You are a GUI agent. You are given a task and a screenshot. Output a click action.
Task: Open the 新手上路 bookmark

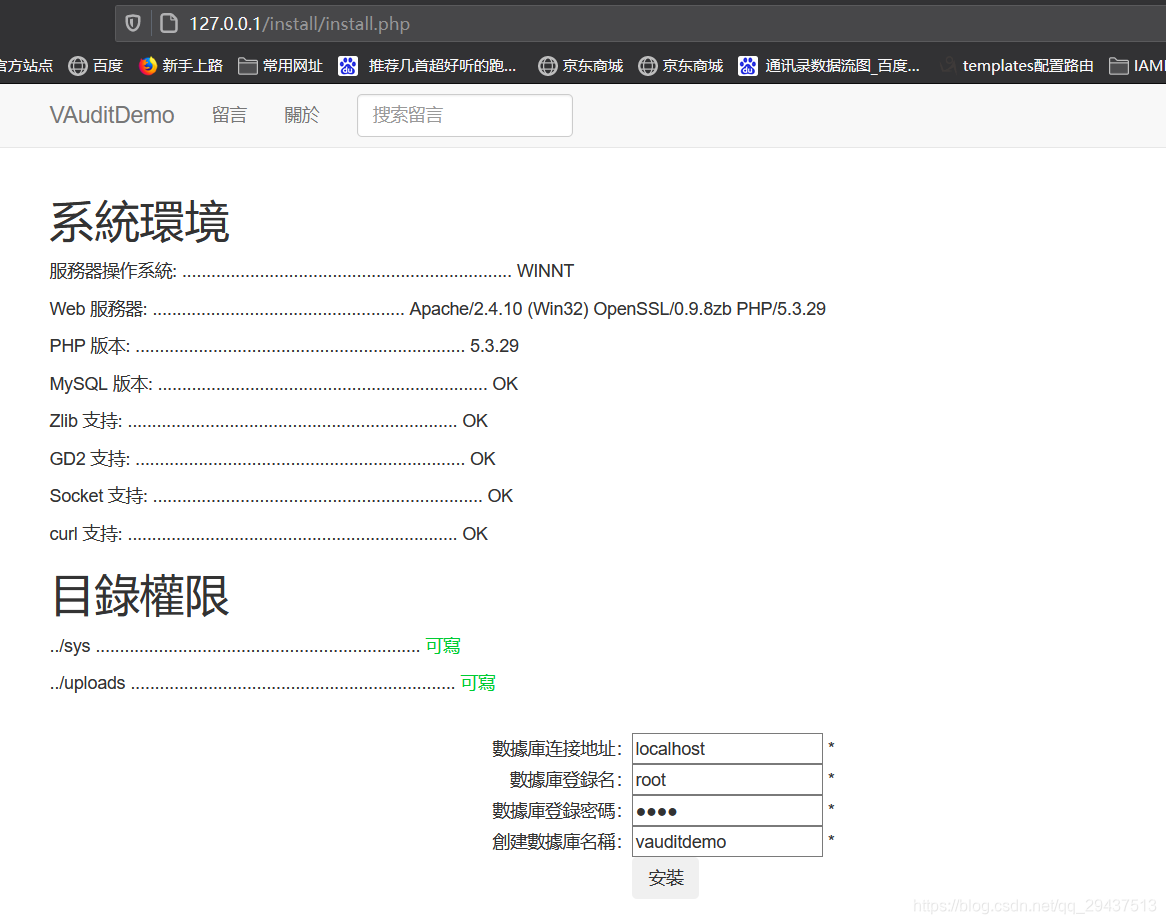click(181, 66)
